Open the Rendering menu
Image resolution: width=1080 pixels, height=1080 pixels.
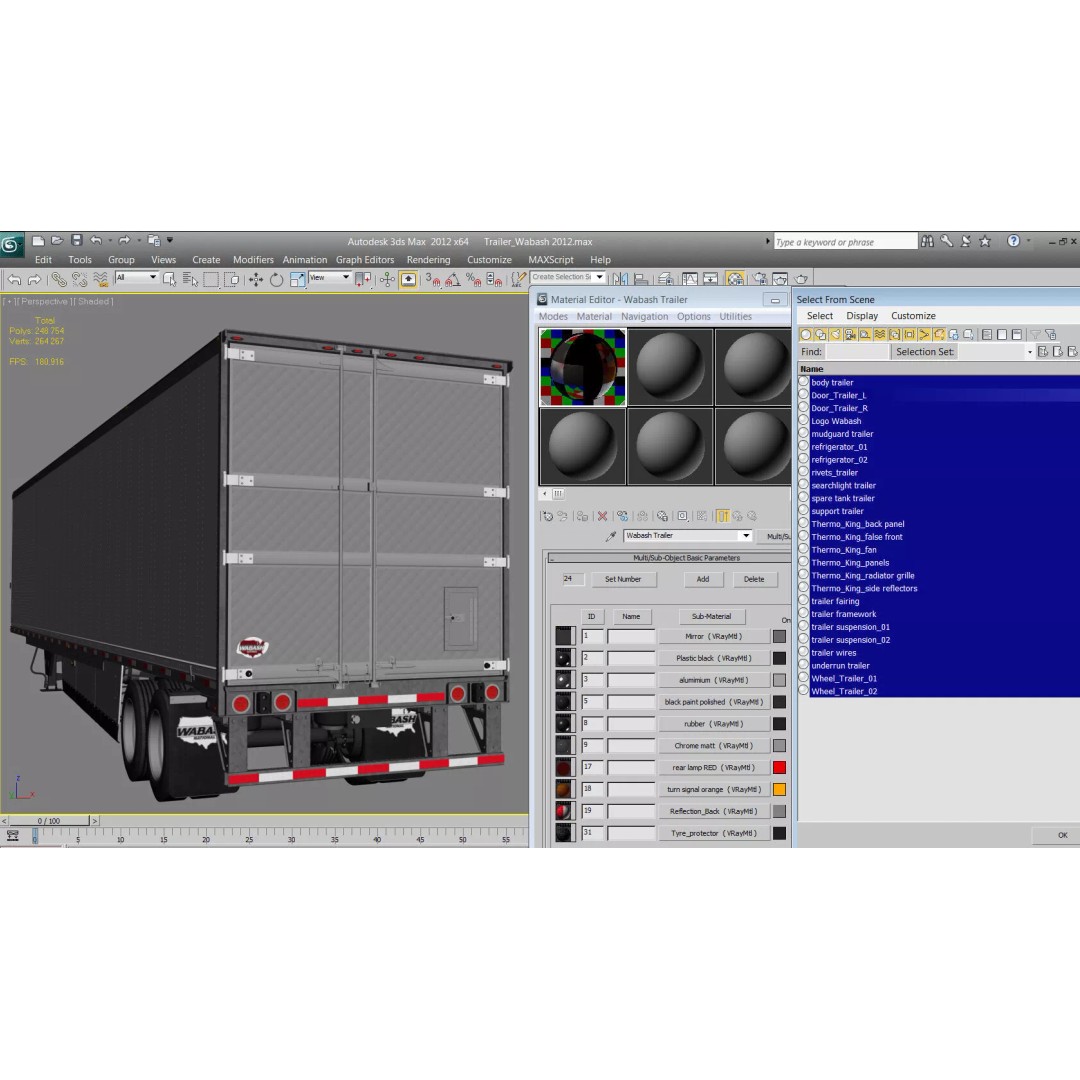(x=428, y=260)
